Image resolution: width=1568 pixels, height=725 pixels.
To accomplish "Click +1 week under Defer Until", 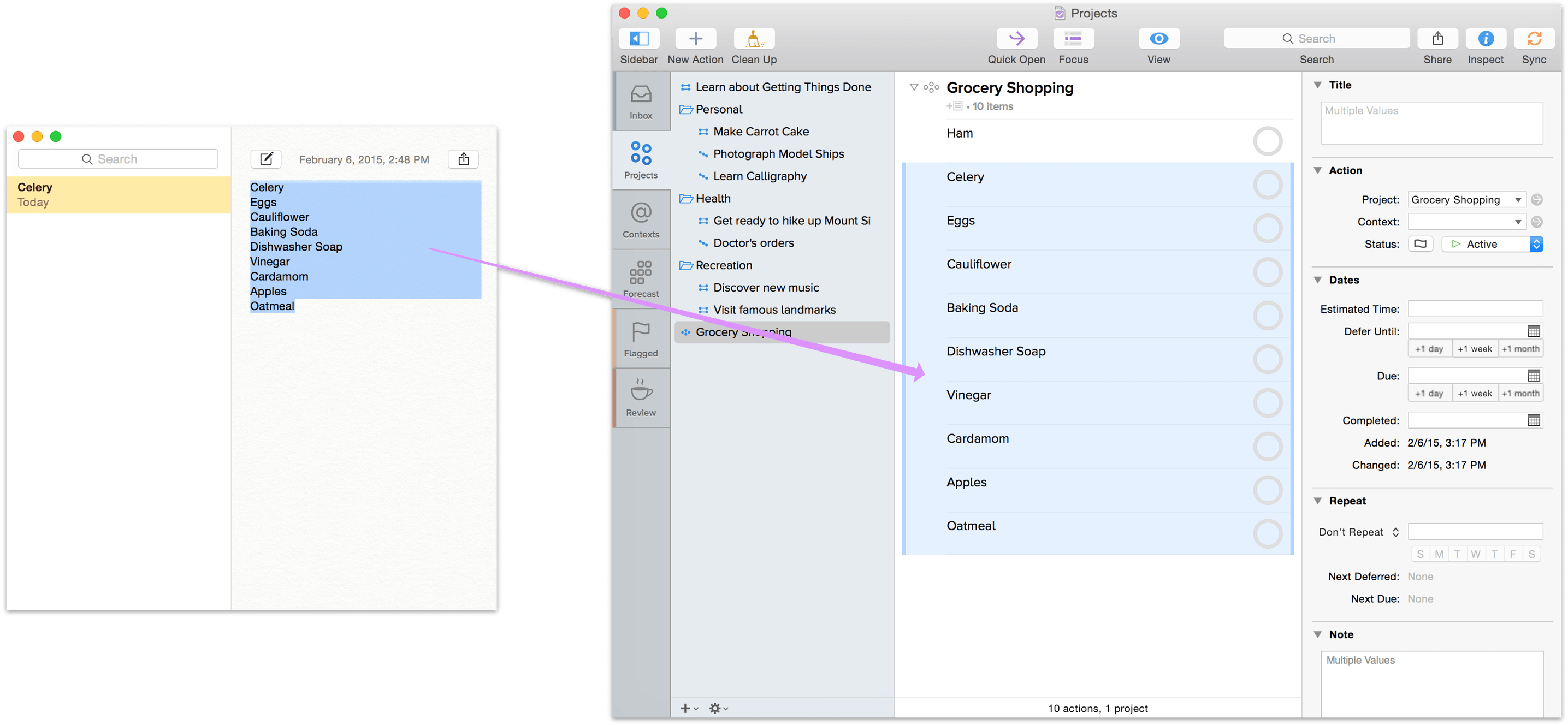I will click(x=1475, y=349).
